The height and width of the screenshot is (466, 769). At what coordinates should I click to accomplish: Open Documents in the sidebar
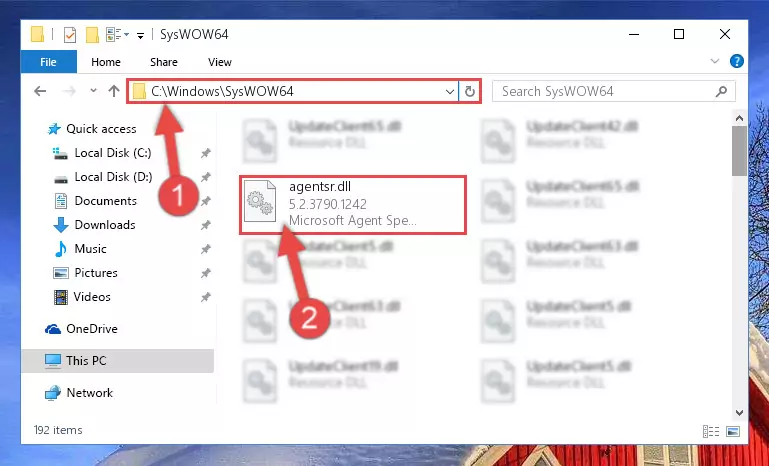105,201
